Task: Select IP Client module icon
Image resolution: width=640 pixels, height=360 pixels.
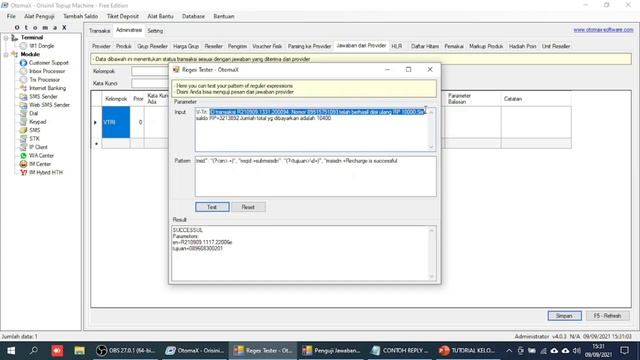Action: pos(23,147)
